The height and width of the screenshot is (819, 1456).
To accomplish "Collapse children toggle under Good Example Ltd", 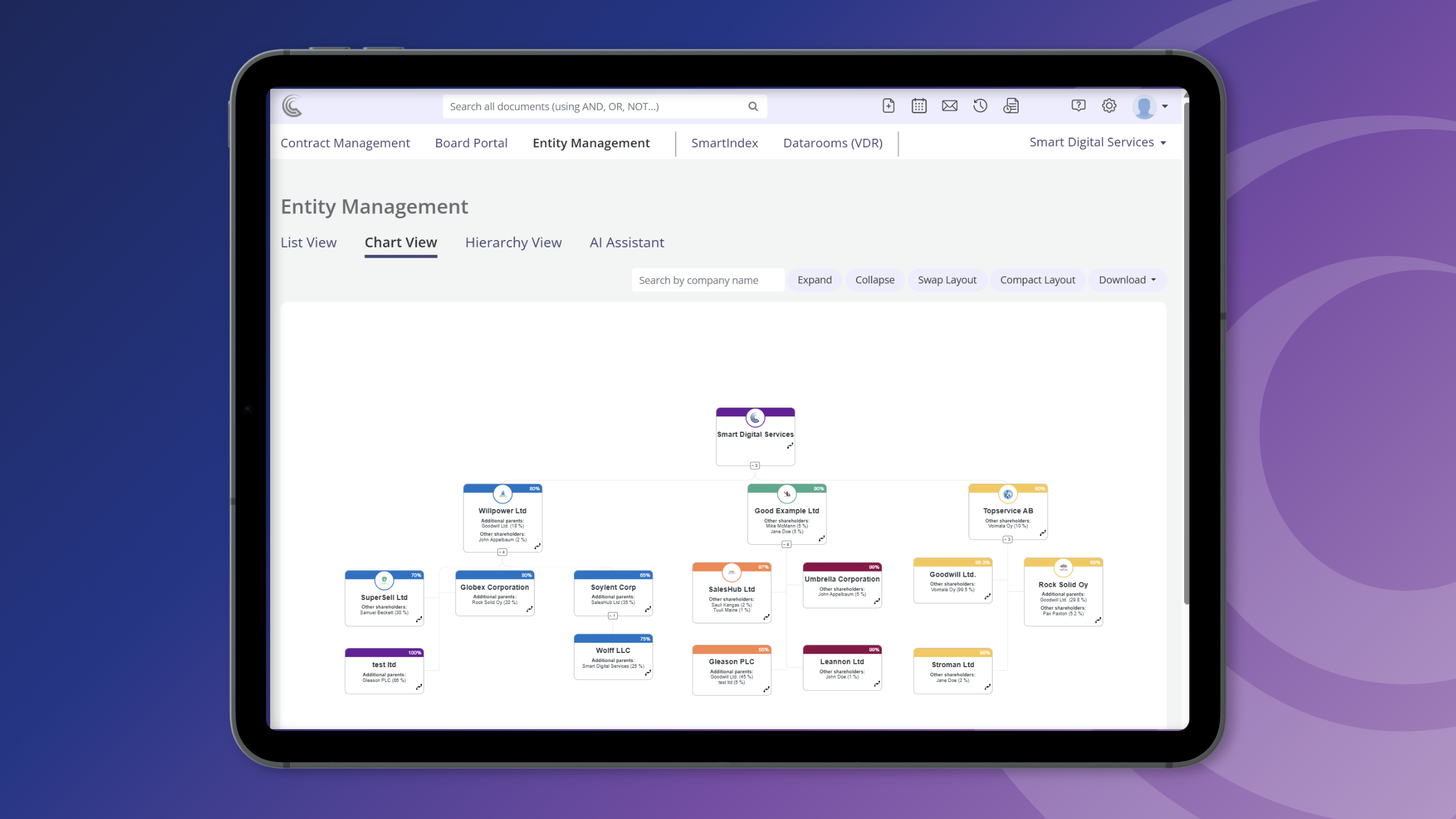I will point(786,544).
